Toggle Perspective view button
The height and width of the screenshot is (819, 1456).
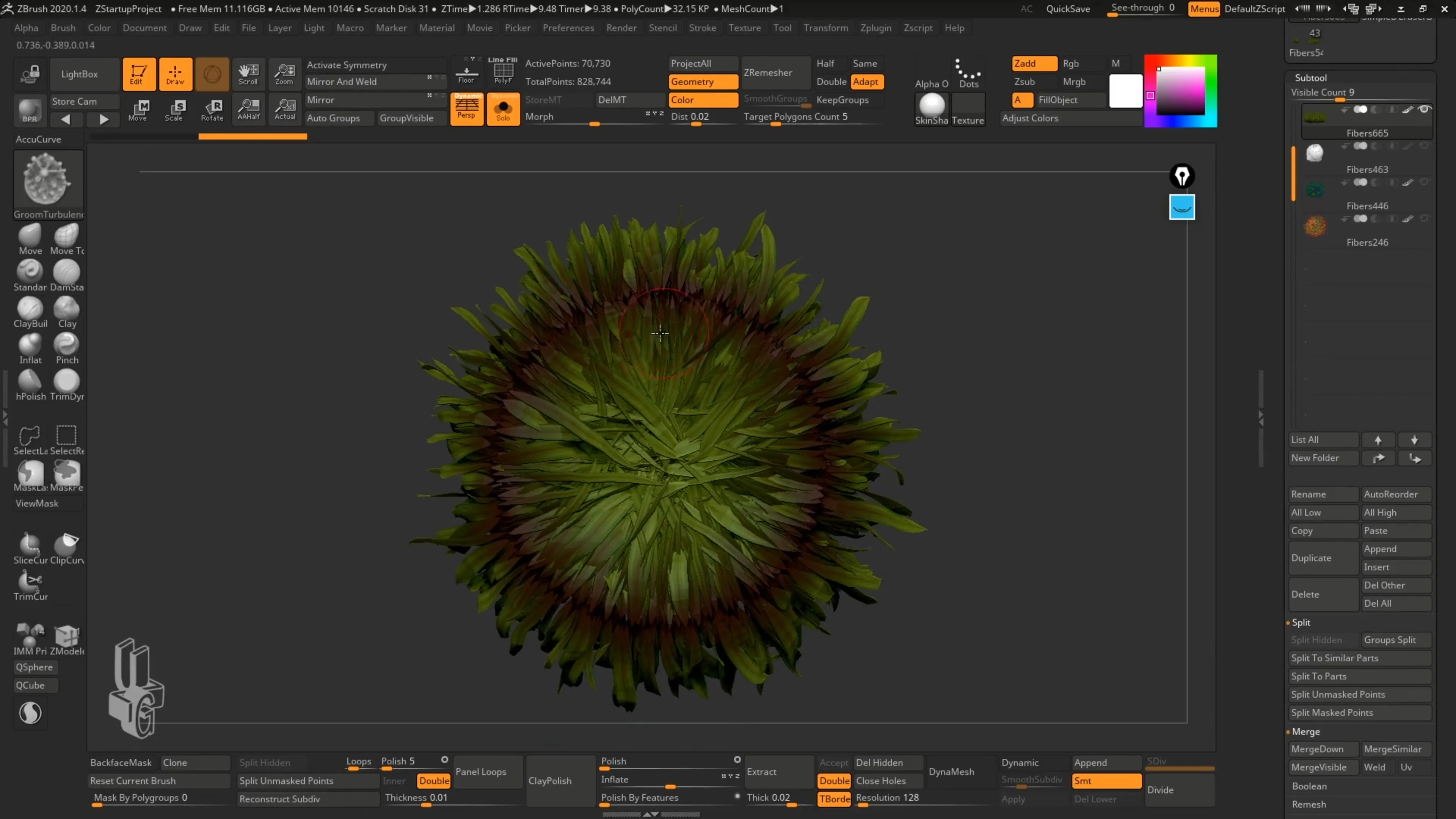tap(466, 110)
